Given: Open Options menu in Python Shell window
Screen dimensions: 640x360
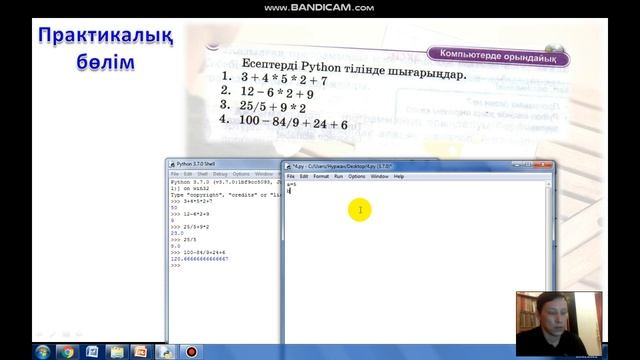Looking at the screenshot, I should pos(241,174).
